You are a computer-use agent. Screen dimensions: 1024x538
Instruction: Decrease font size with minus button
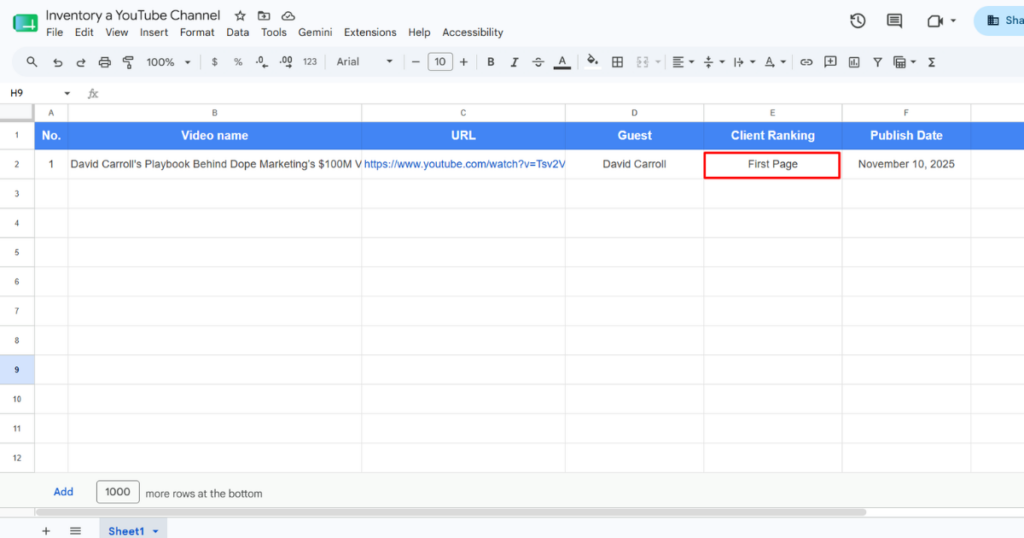coord(415,62)
